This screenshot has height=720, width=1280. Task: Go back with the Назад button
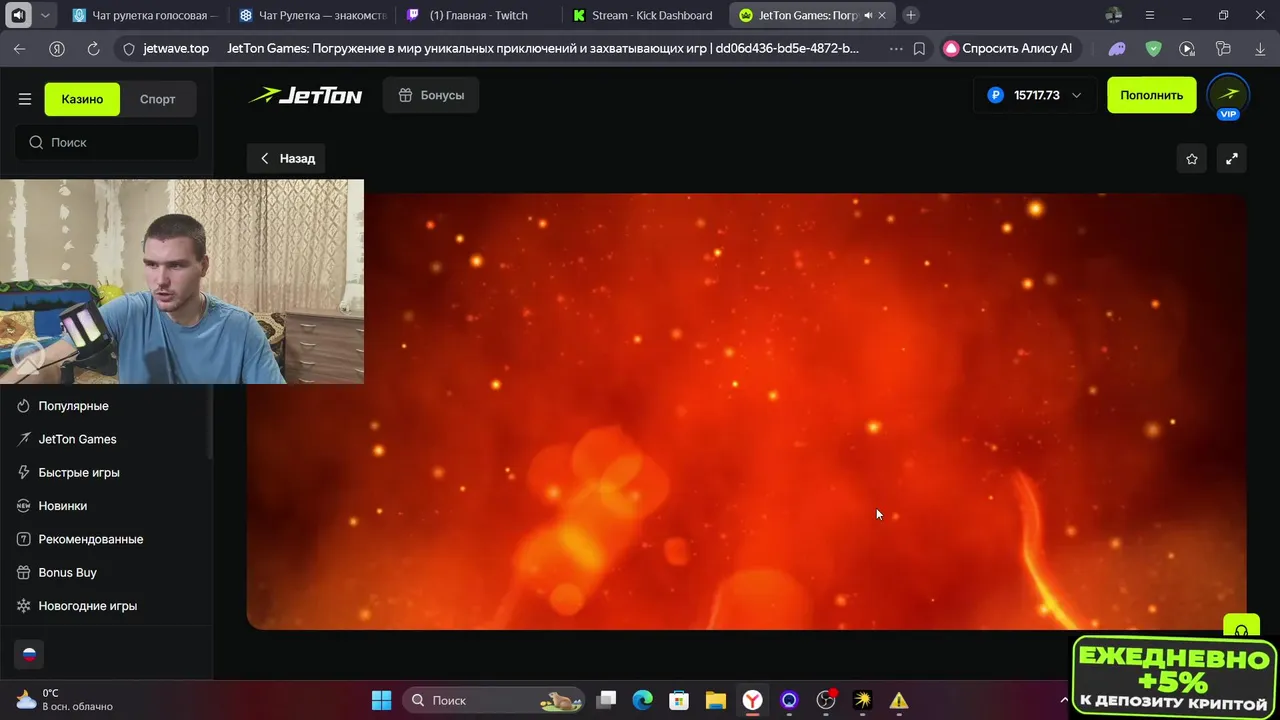[x=287, y=158]
